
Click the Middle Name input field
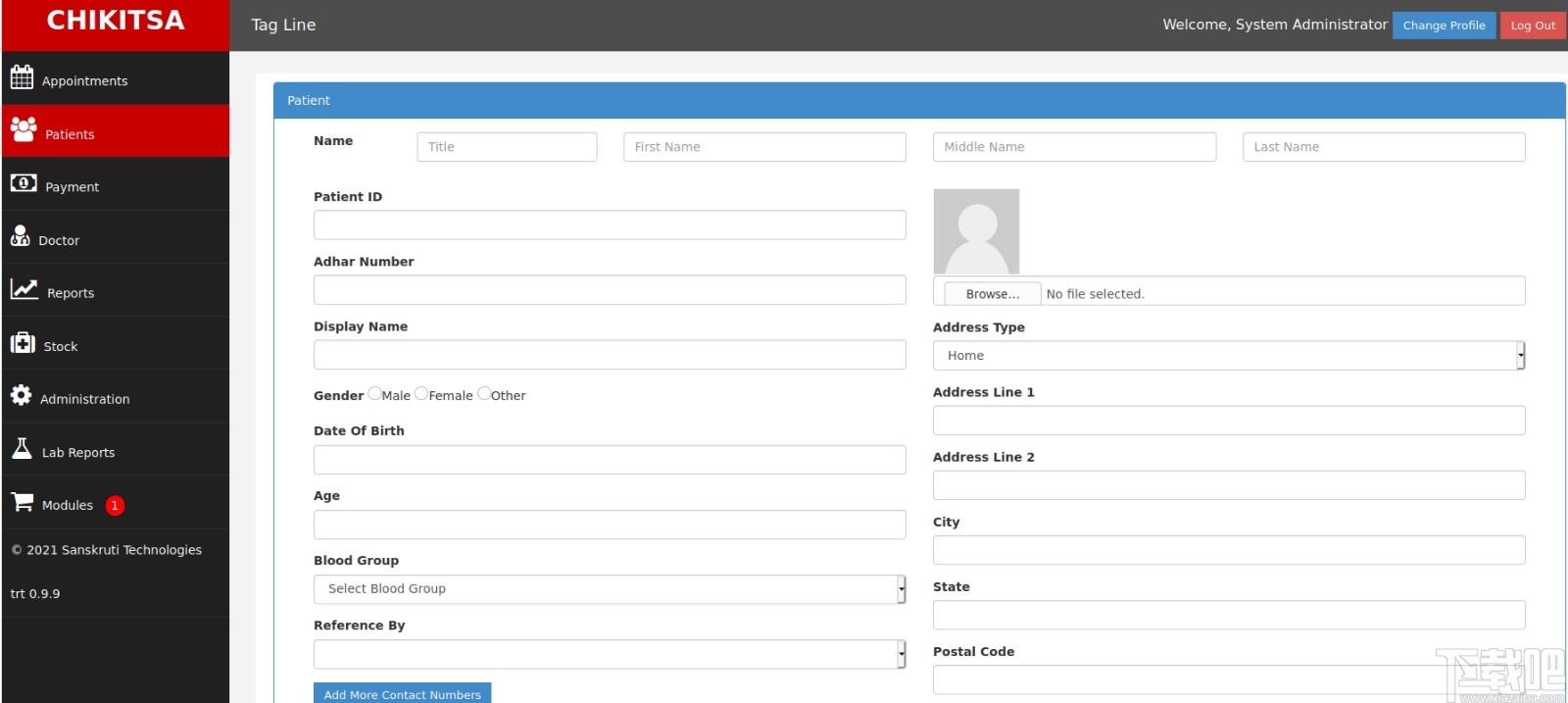coord(1074,147)
